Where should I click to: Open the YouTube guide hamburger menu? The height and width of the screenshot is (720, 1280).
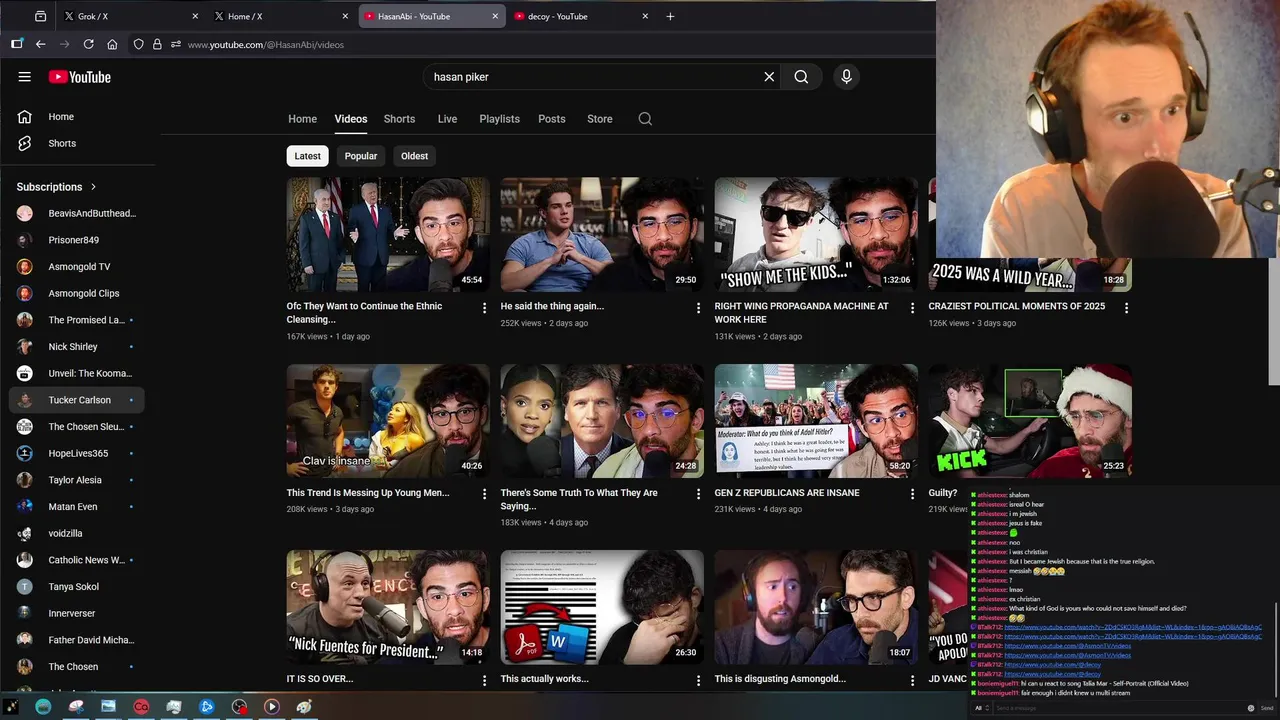click(x=24, y=77)
